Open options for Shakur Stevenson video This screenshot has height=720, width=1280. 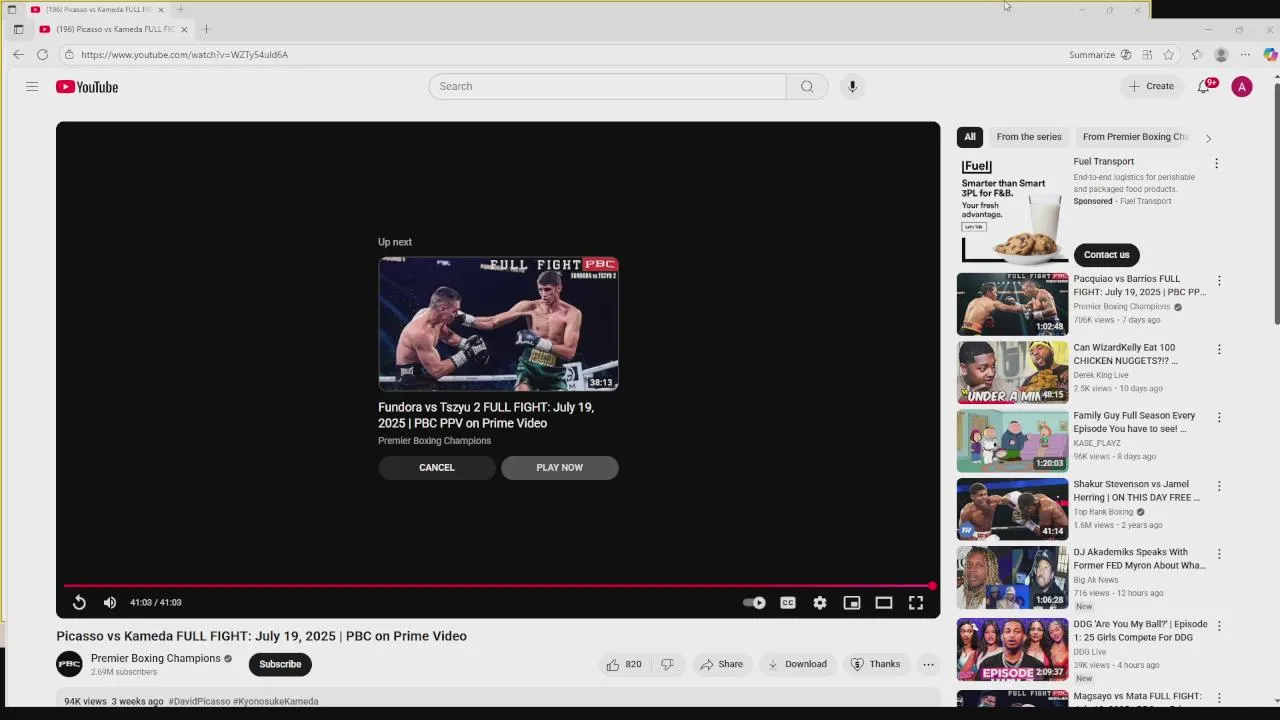point(1218,486)
